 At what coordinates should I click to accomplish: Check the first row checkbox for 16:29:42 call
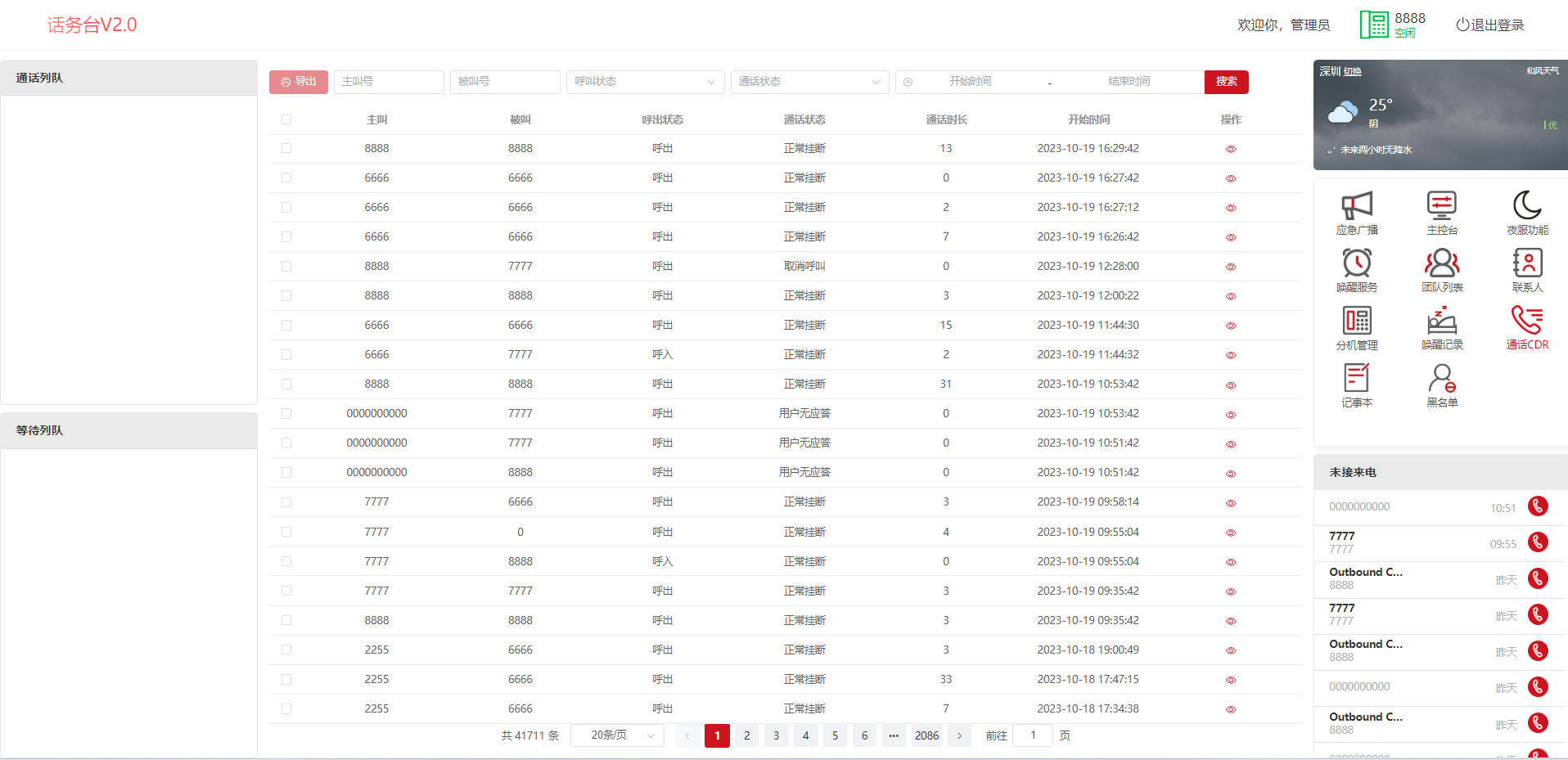pyautogui.click(x=286, y=148)
